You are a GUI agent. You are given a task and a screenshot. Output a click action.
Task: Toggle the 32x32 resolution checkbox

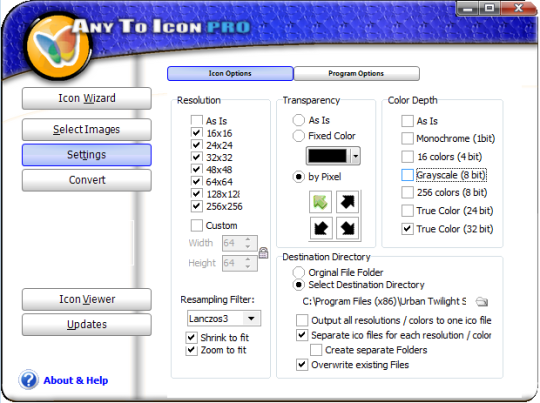coord(196,157)
